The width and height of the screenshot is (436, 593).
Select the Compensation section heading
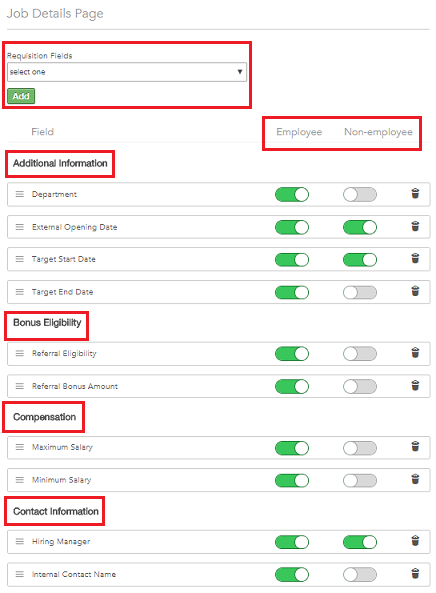(44, 417)
